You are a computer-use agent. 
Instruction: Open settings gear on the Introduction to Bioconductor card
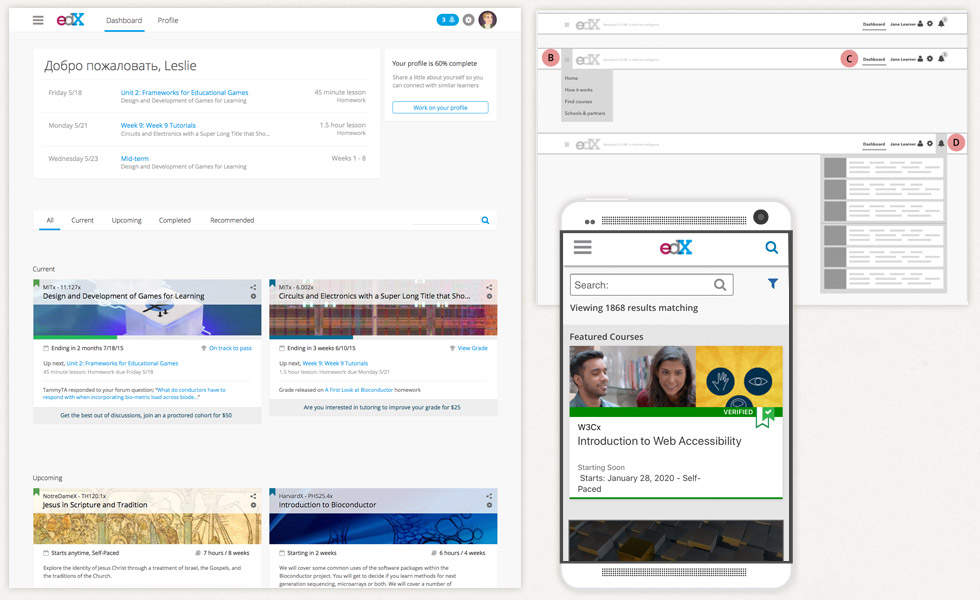point(489,505)
